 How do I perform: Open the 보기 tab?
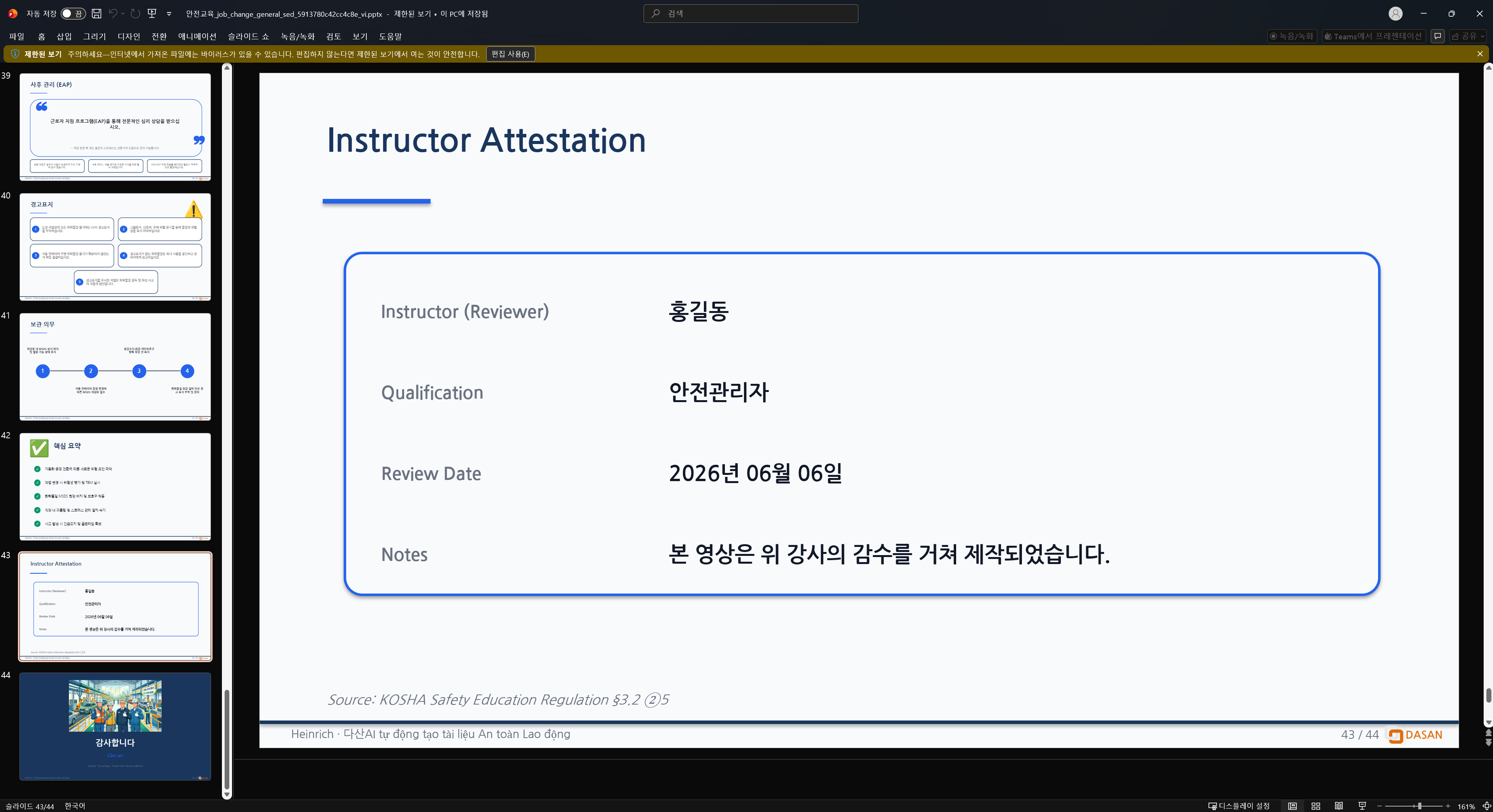[360, 36]
